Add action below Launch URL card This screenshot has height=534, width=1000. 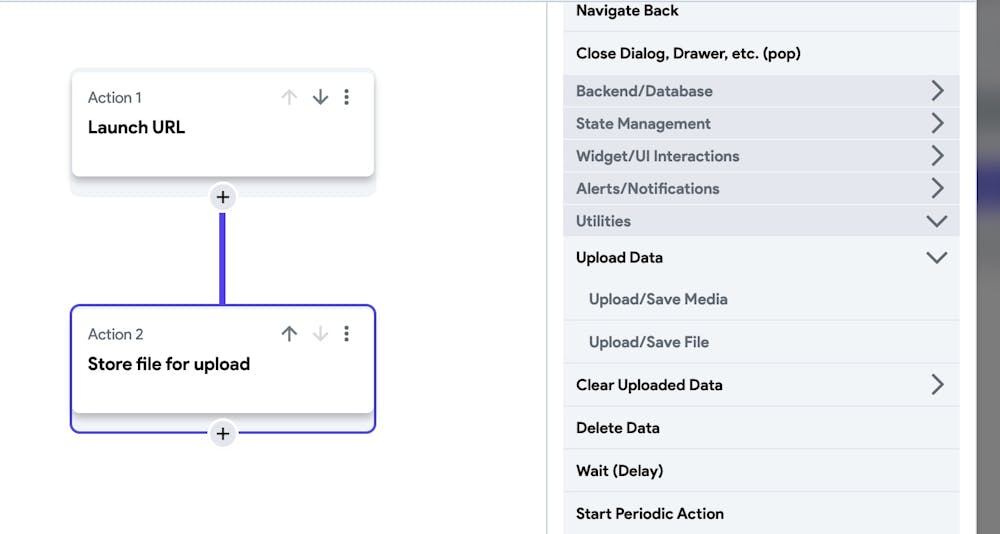tap(223, 197)
